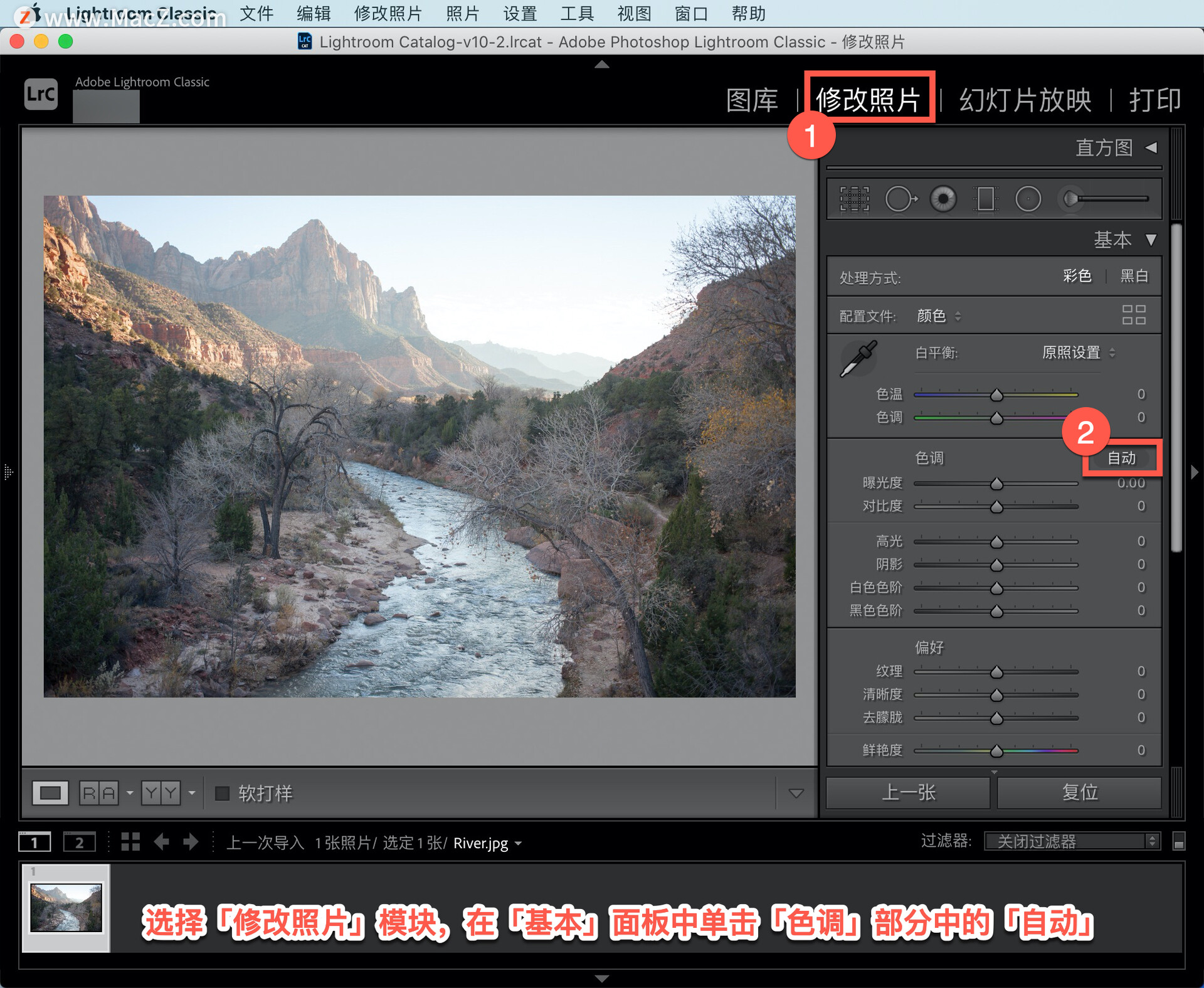Click the Before/After YY view icon
This screenshot has height=988, width=1204.
161,793
